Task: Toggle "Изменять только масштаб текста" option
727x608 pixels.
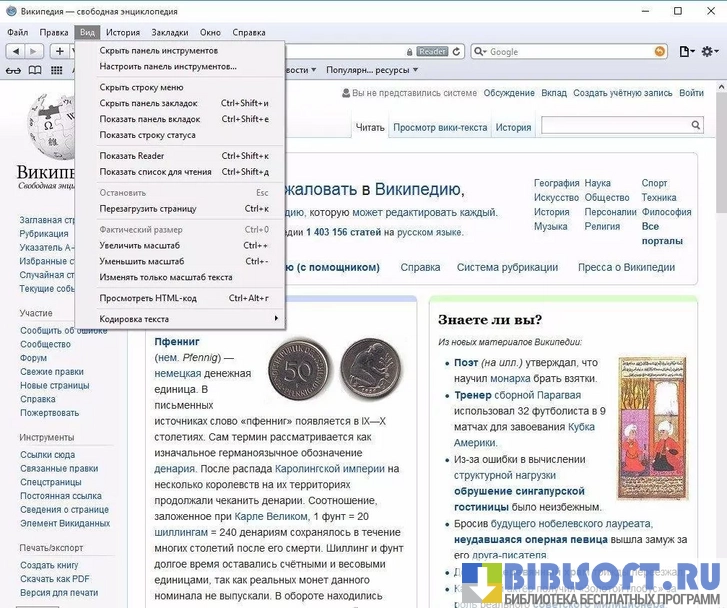Action: [x=166, y=277]
